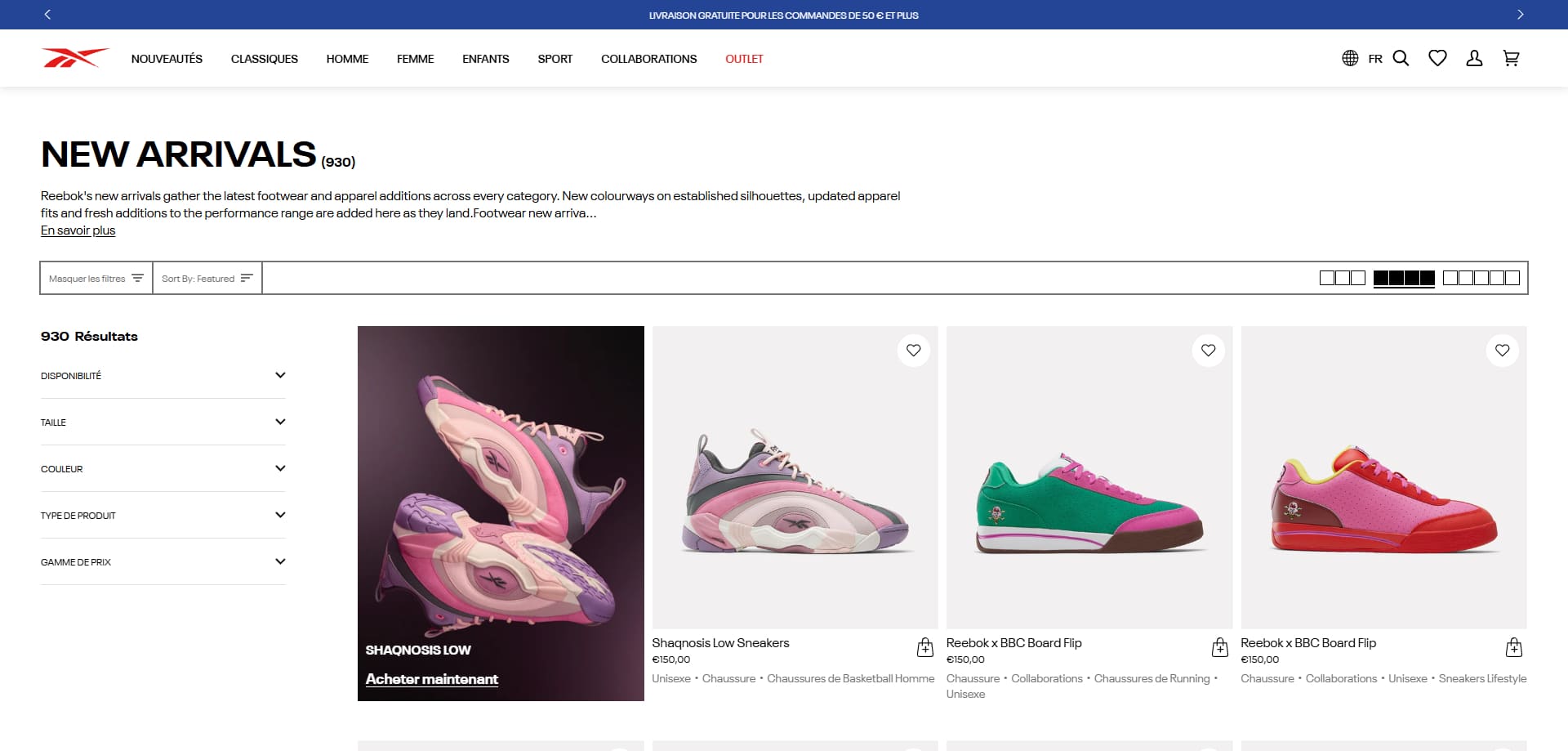1568x751 pixels.
Task: Expand the Type de produit filter
Action: [163, 516]
